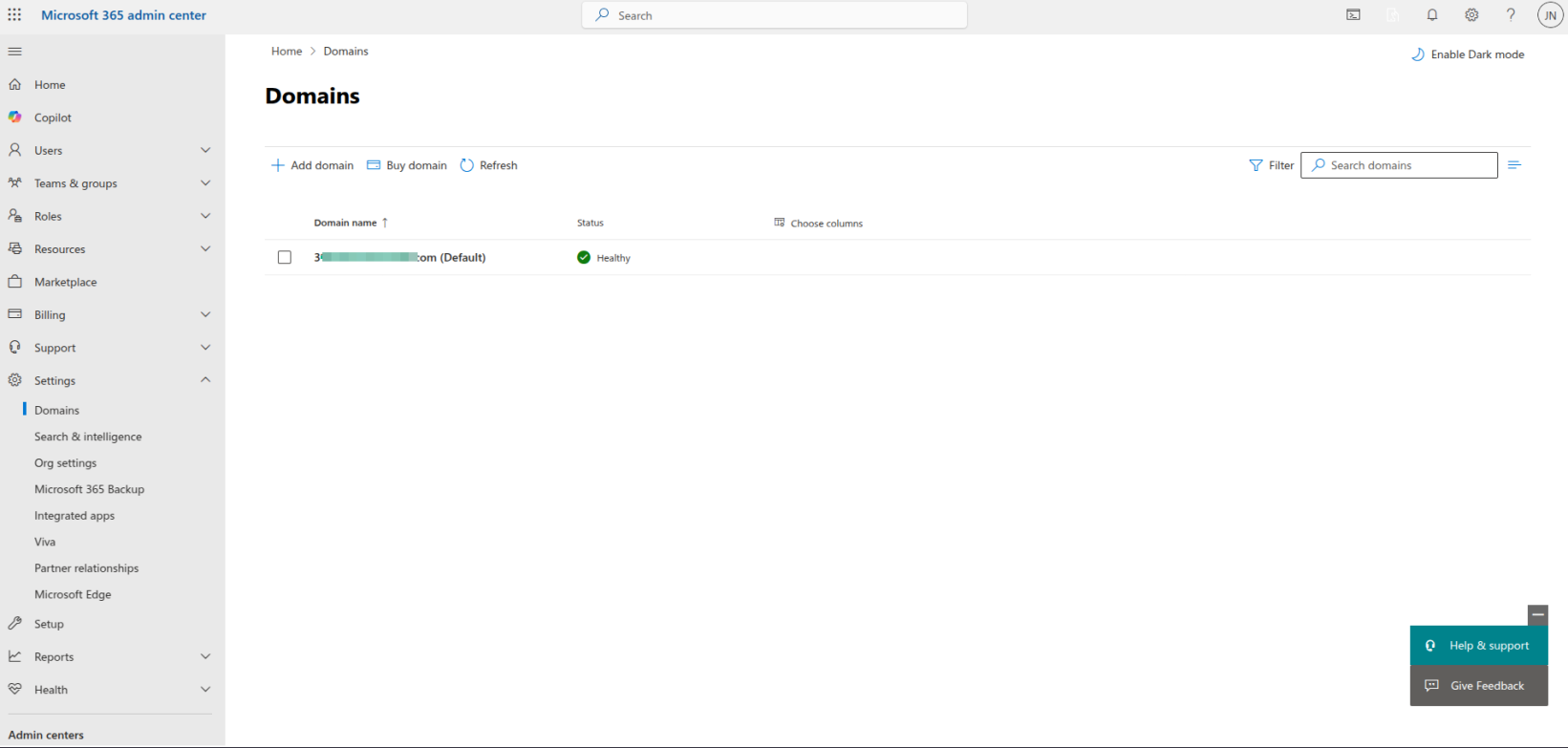
Task: Click the Status column header
Action: pos(591,223)
